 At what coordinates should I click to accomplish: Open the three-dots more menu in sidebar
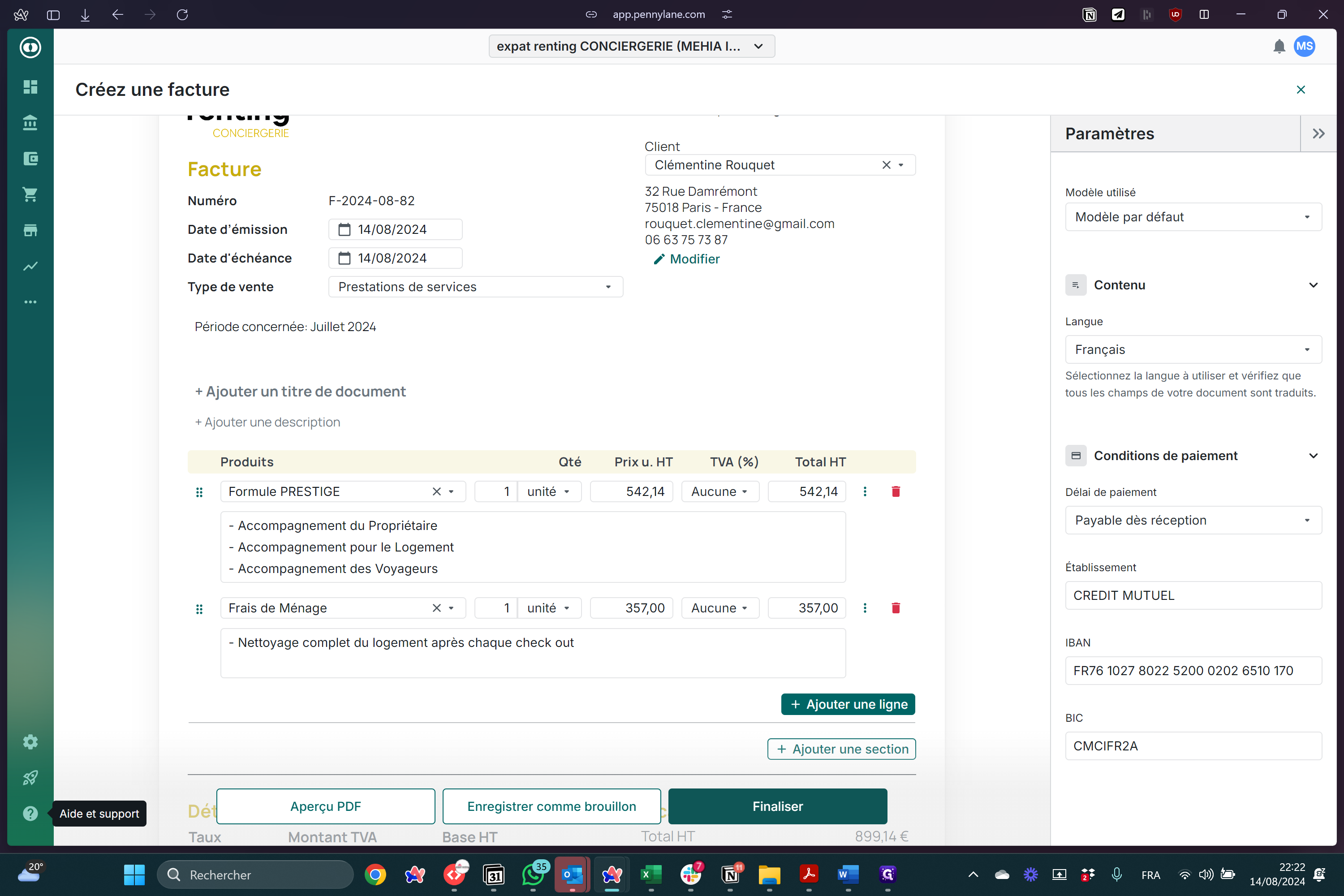click(30, 302)
